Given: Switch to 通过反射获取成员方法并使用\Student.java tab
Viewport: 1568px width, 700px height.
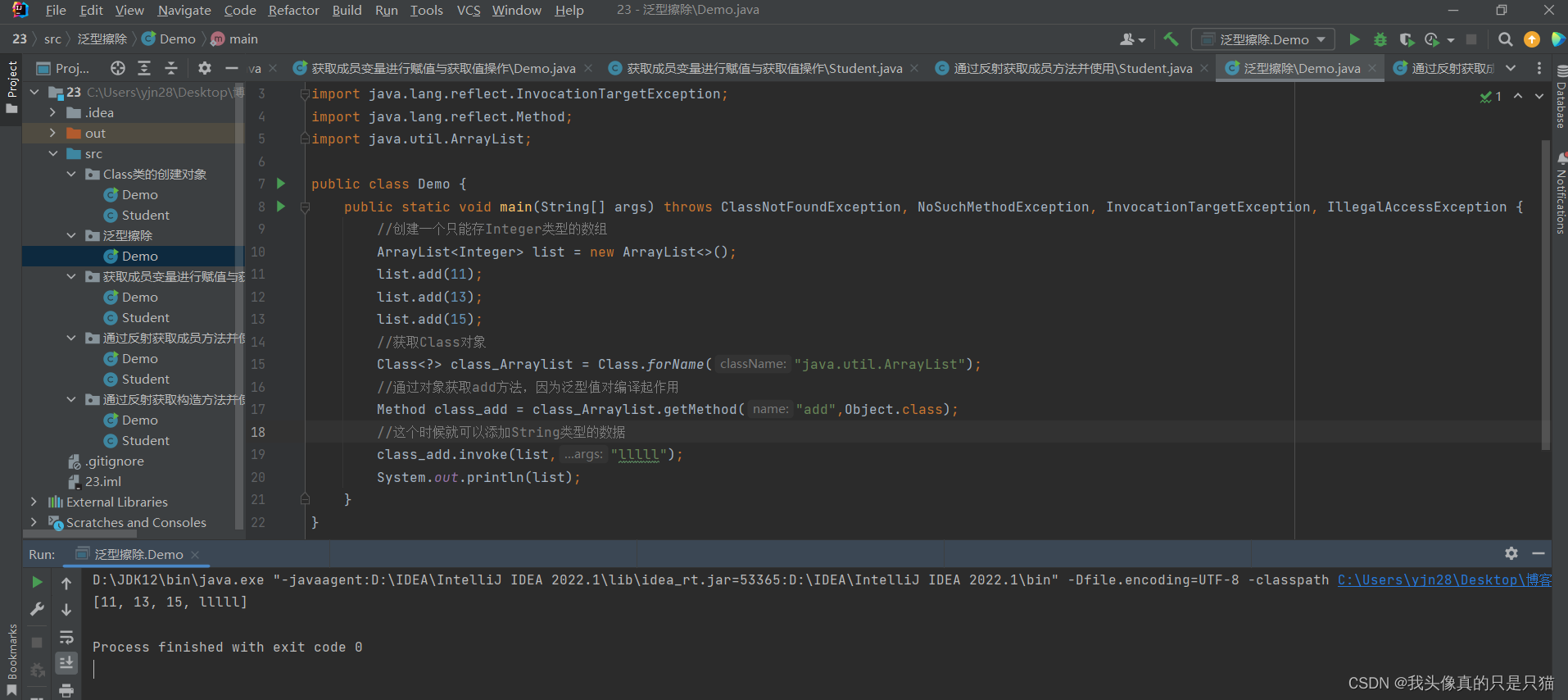Looking at the screenshot, I should (1072, 68).
